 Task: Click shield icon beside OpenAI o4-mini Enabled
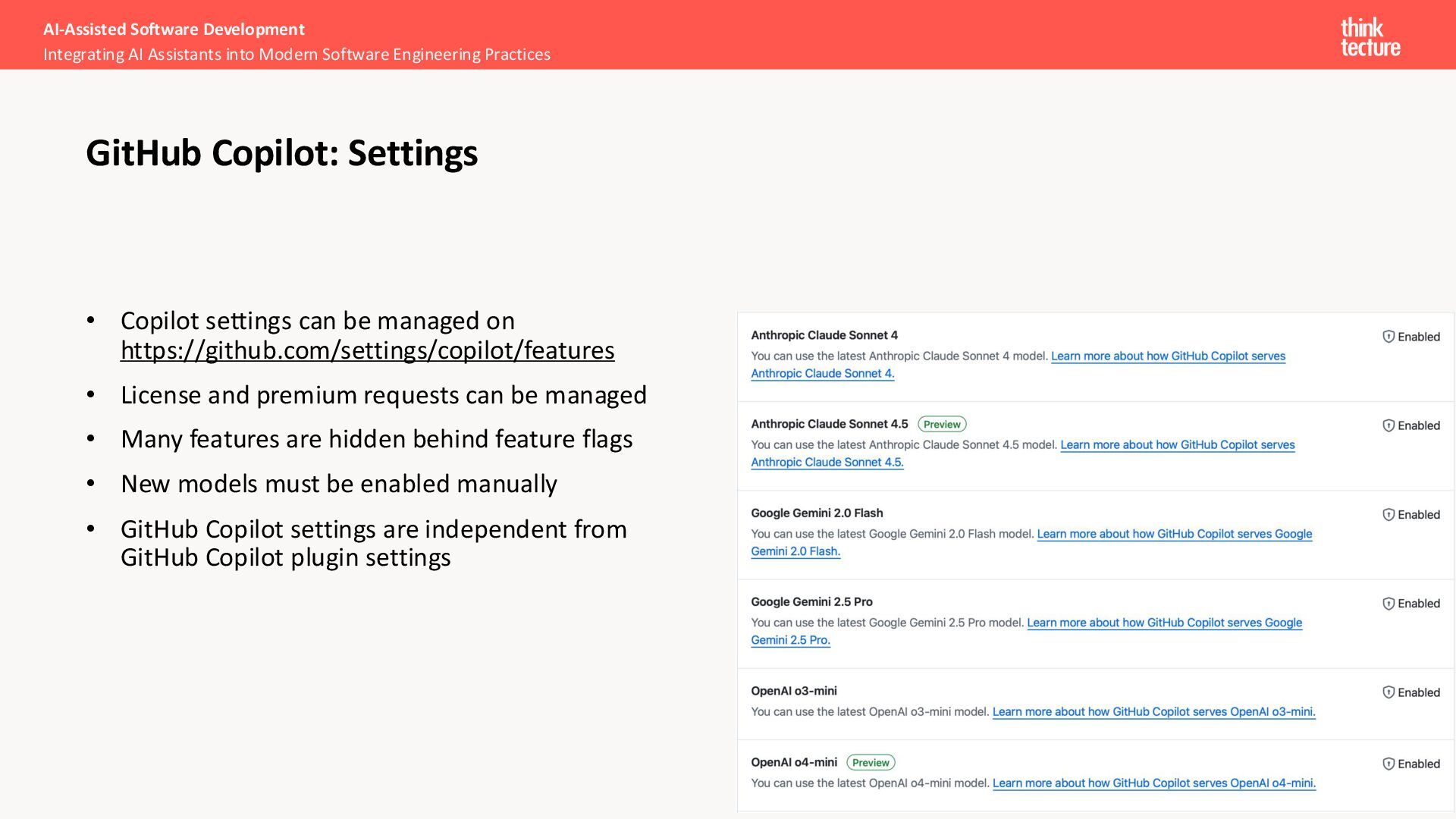coord(1389,764)
